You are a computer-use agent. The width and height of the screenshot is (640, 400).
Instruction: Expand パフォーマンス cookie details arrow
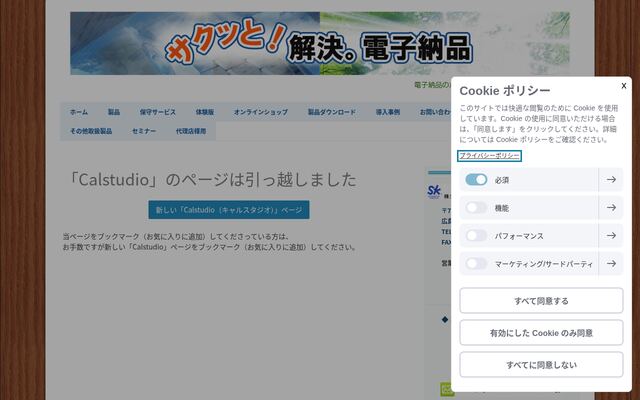coord(611,236)
